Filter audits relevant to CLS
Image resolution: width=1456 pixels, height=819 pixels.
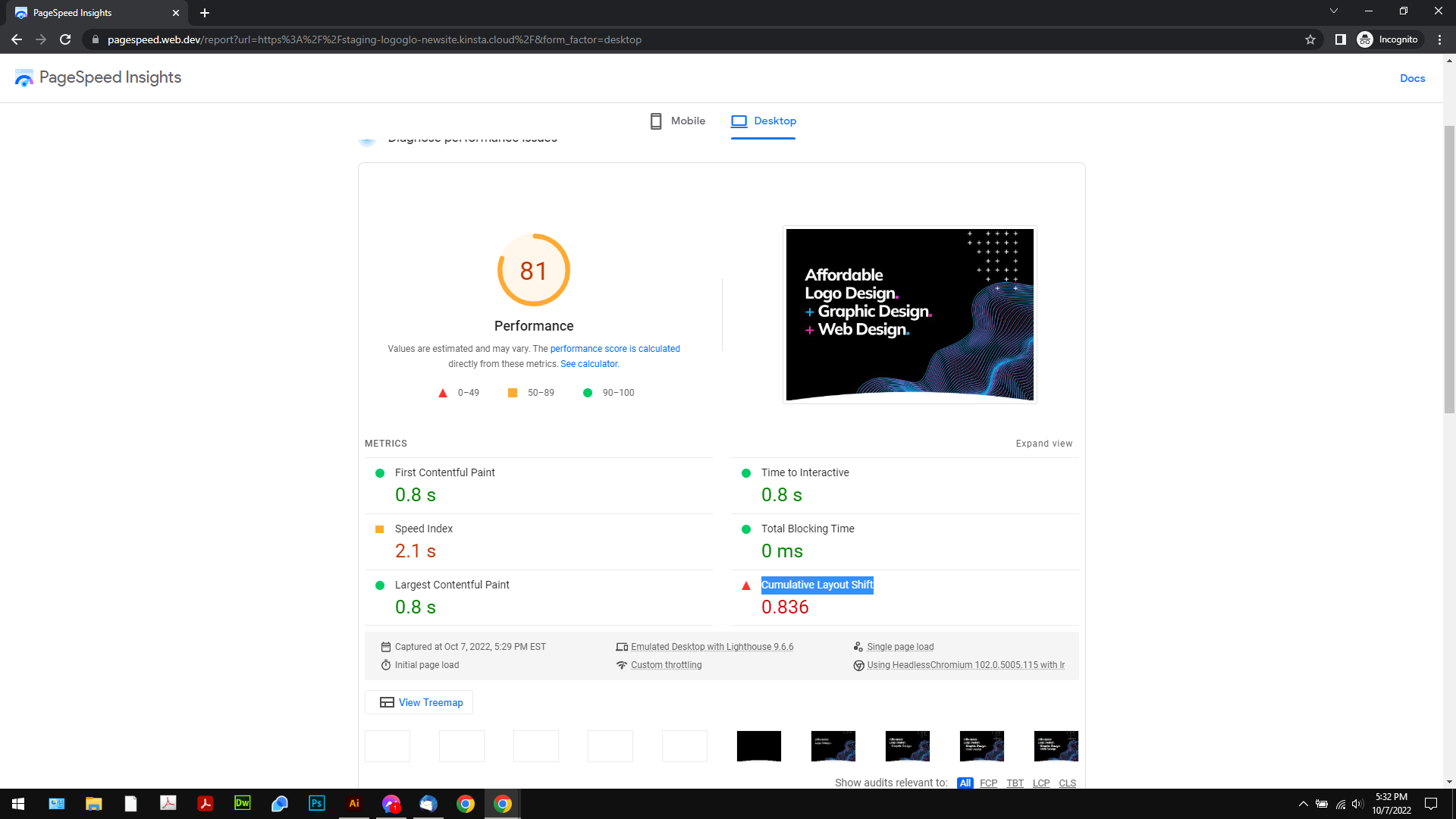click(x=1067, y=783)
